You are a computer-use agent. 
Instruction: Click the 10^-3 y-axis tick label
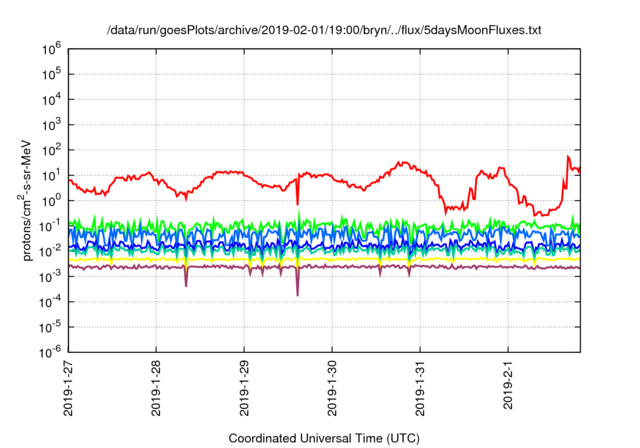click(x=50, y=277)
